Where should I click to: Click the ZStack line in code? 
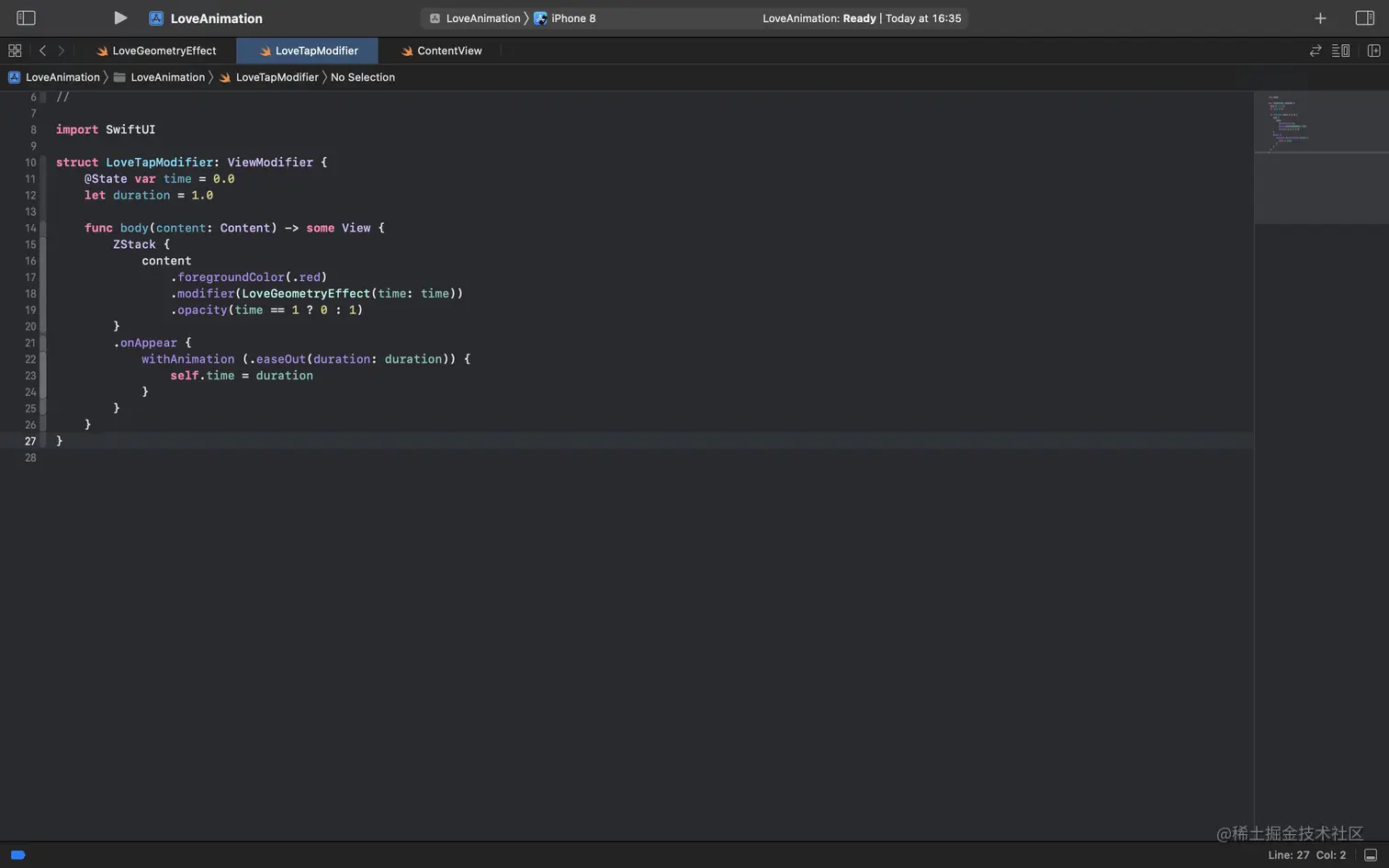click(141, 244)
